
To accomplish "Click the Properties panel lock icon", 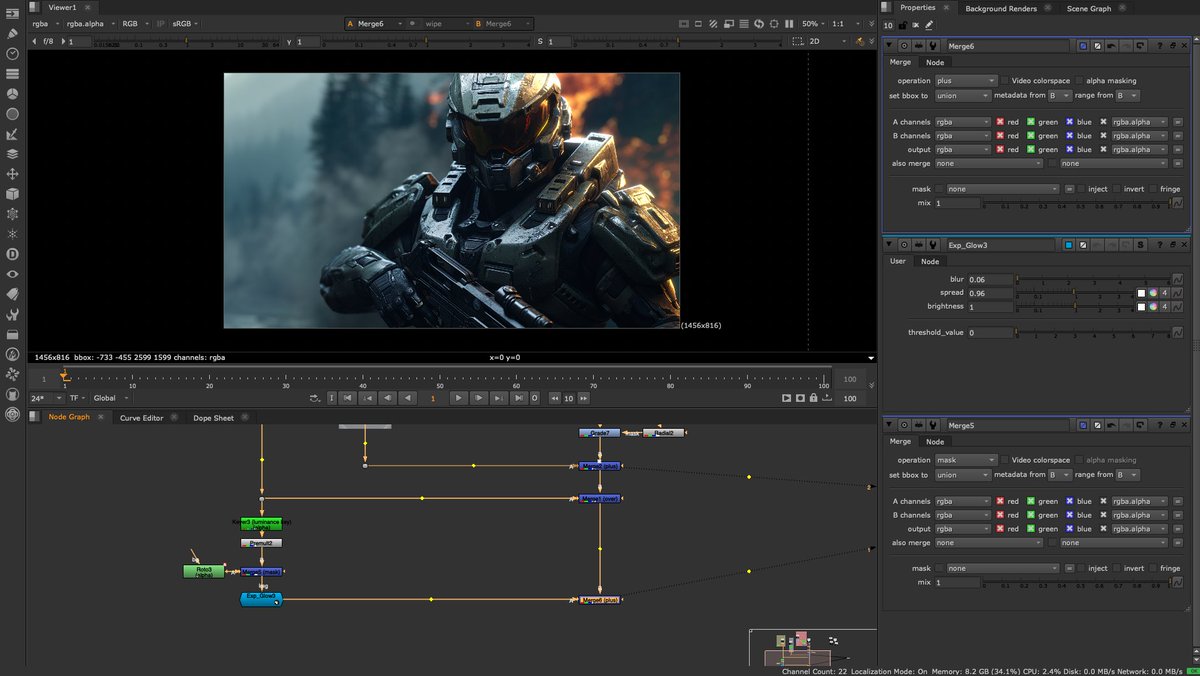I will pos(903,24).
